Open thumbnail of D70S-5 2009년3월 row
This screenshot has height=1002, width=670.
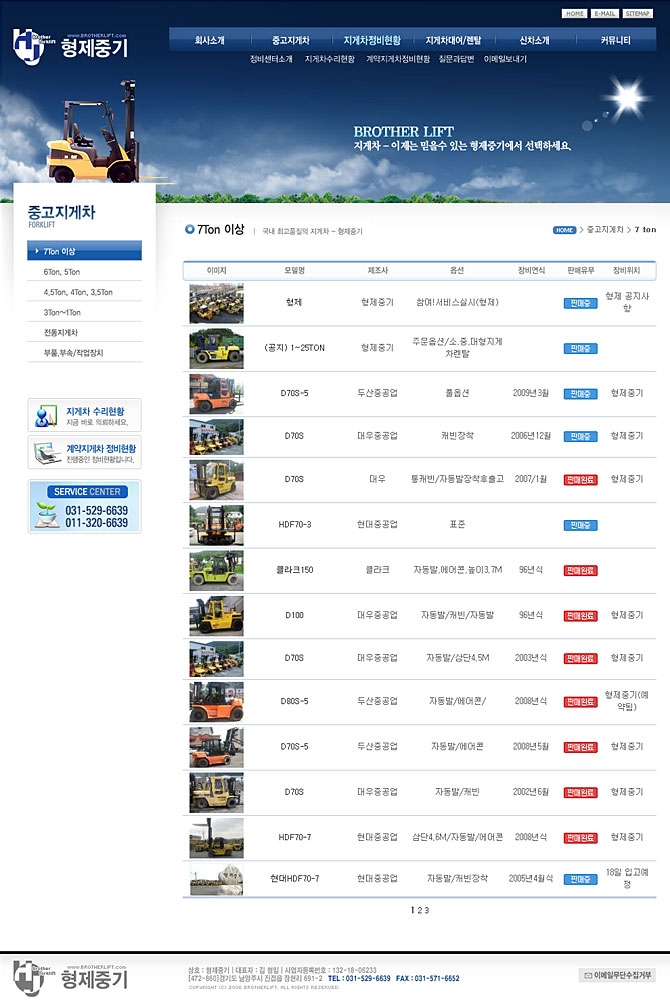point(217,394)
